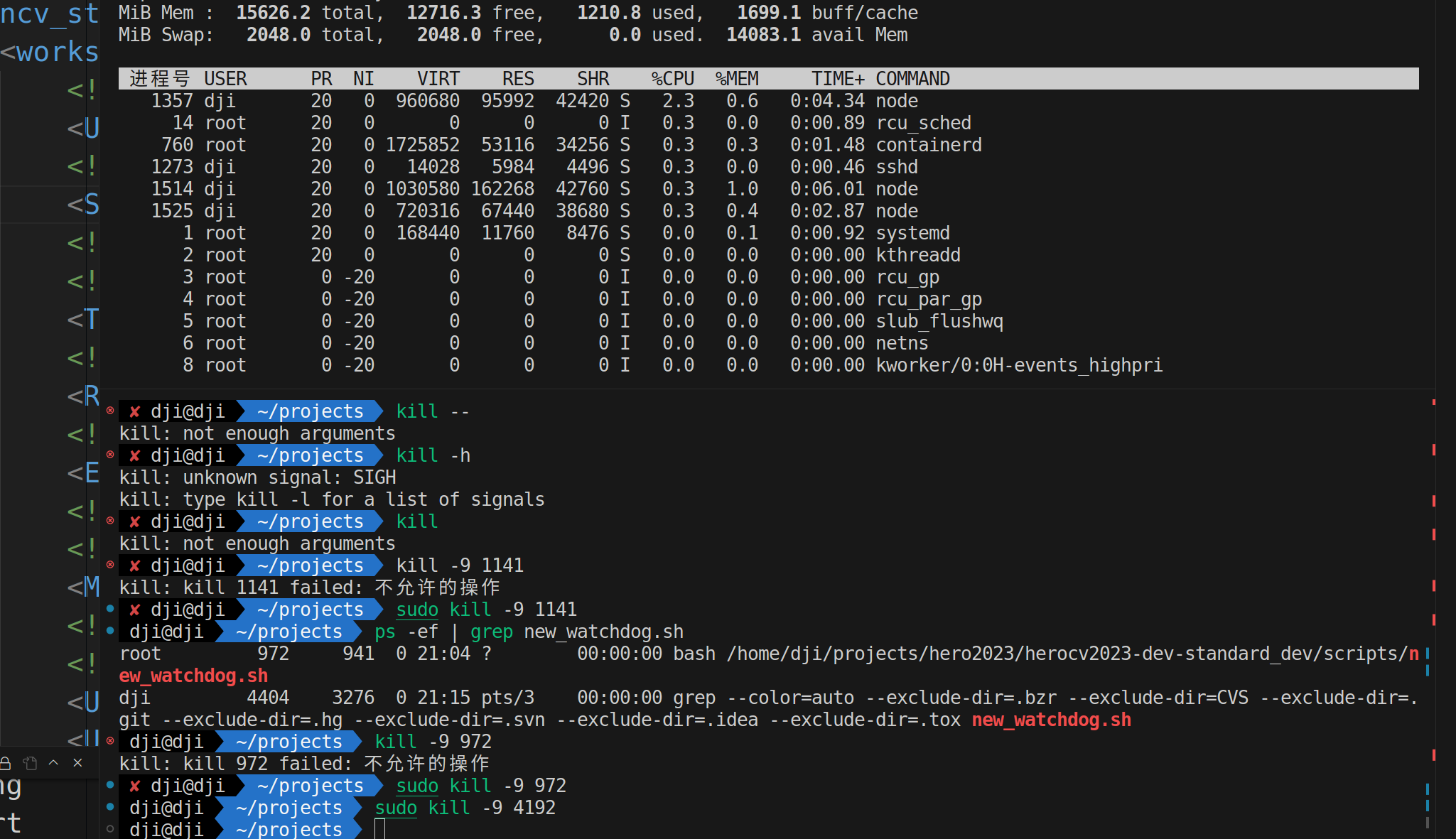
Task: Toggle the lock icon in the bottom-left widget
Action: click(x=6, y=763)
